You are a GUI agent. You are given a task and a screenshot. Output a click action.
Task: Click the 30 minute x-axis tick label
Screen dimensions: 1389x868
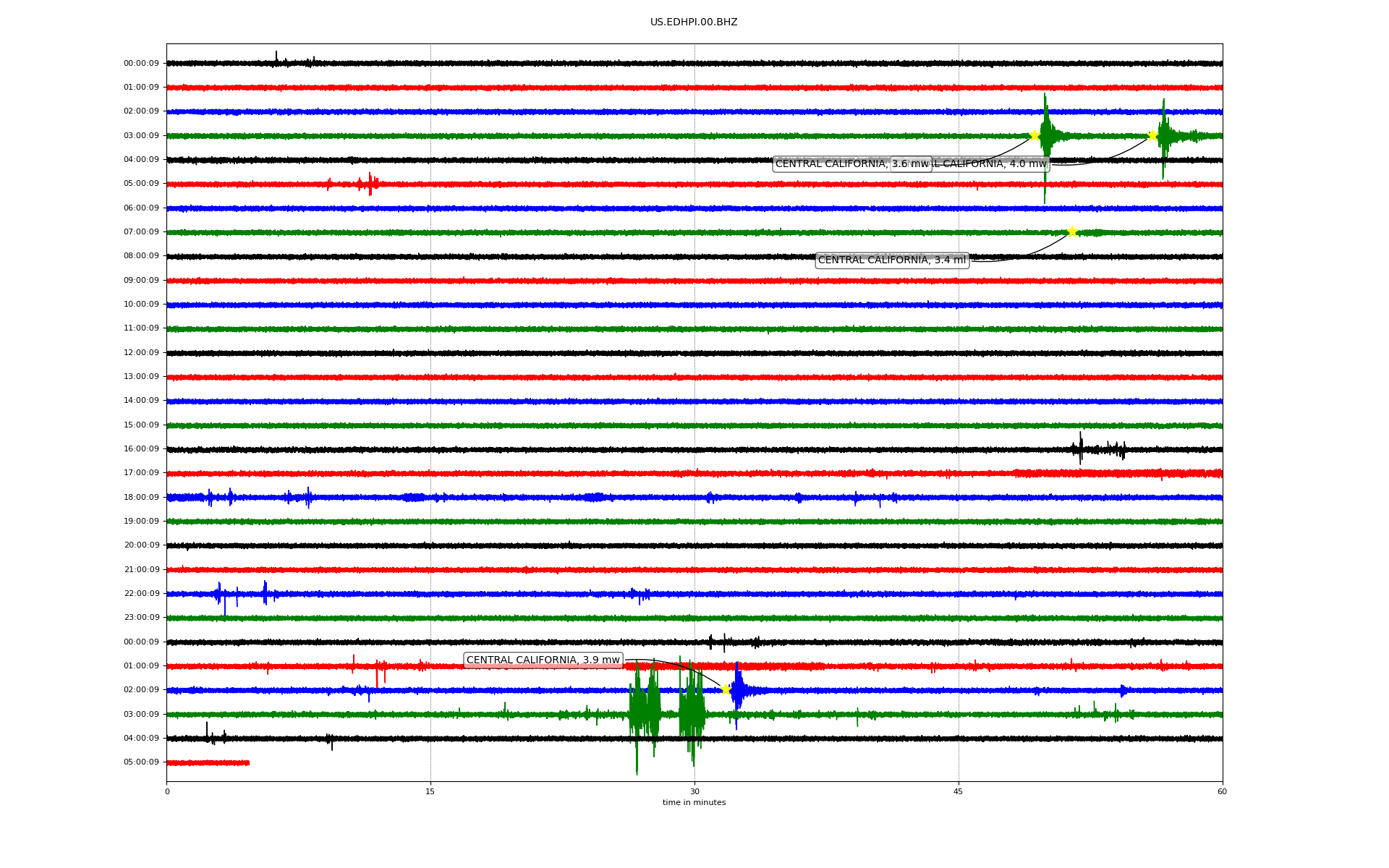click(694, 791)
